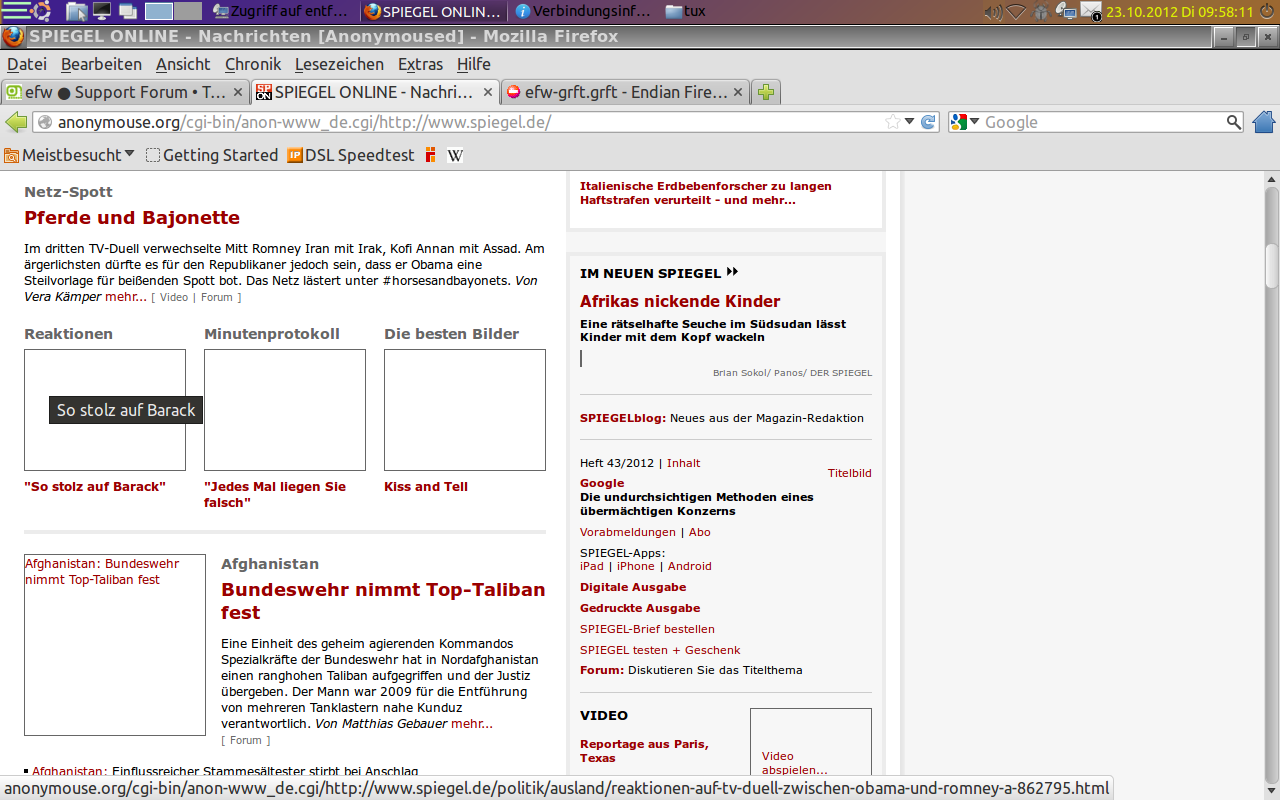Open the Lesezeichen menu
The height and width of the screenshot is (800, 1280).
coord(339,64)
